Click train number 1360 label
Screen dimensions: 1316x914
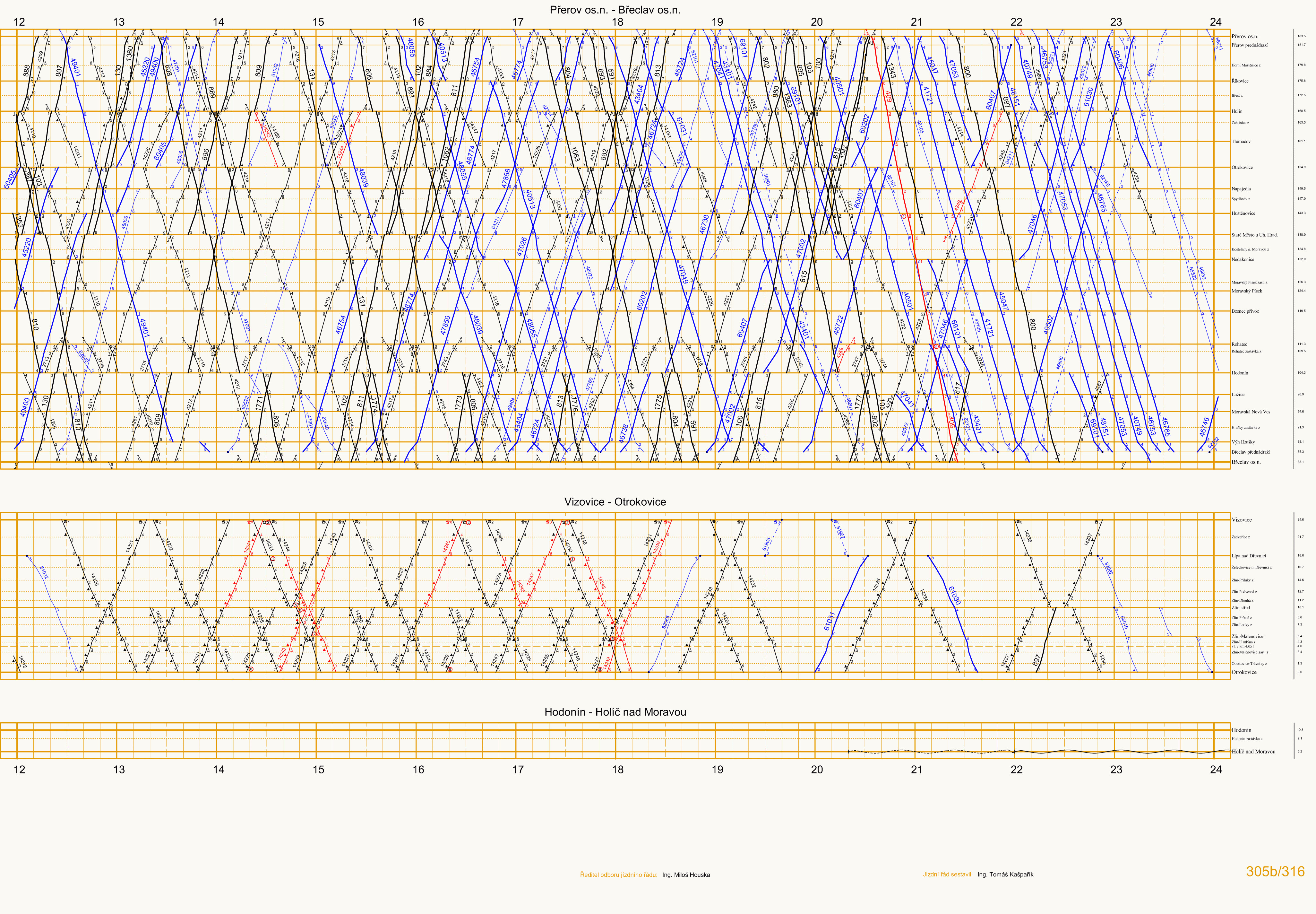pos(129,53)
